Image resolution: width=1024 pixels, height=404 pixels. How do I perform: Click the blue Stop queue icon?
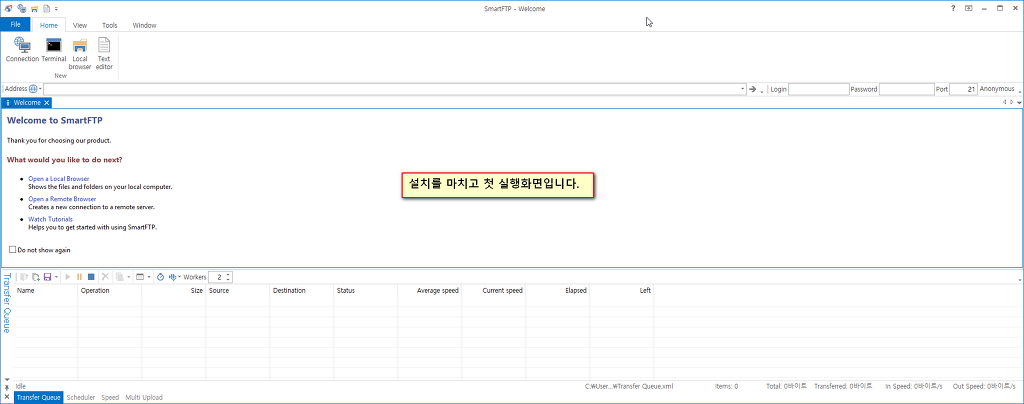[91, 276]
